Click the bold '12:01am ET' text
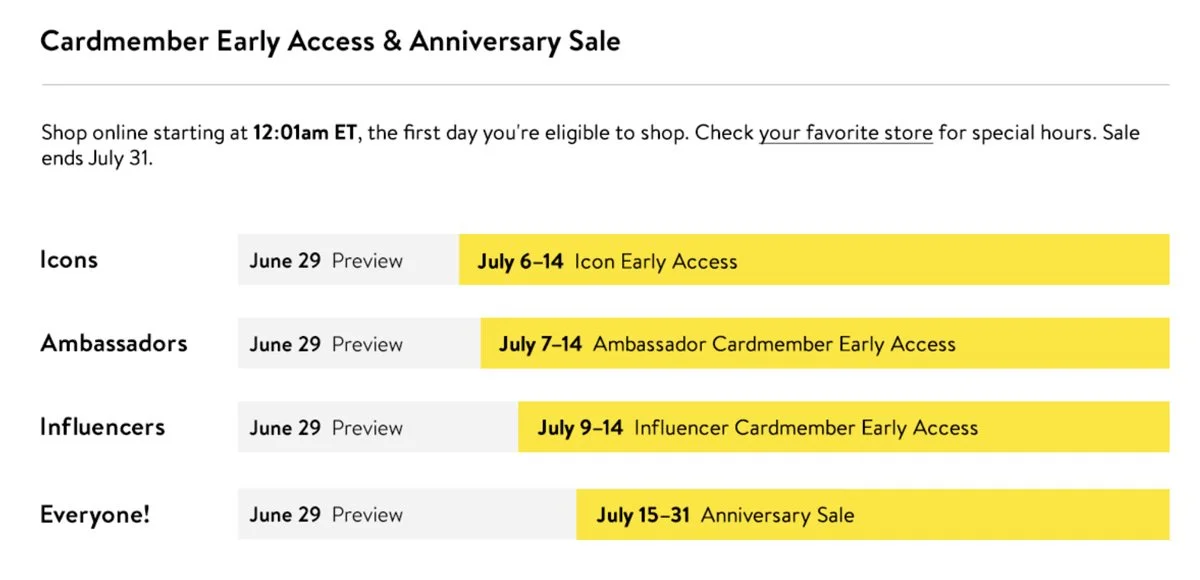The width and height of the screenshot is (1200, 580). (x=304, y=133)
